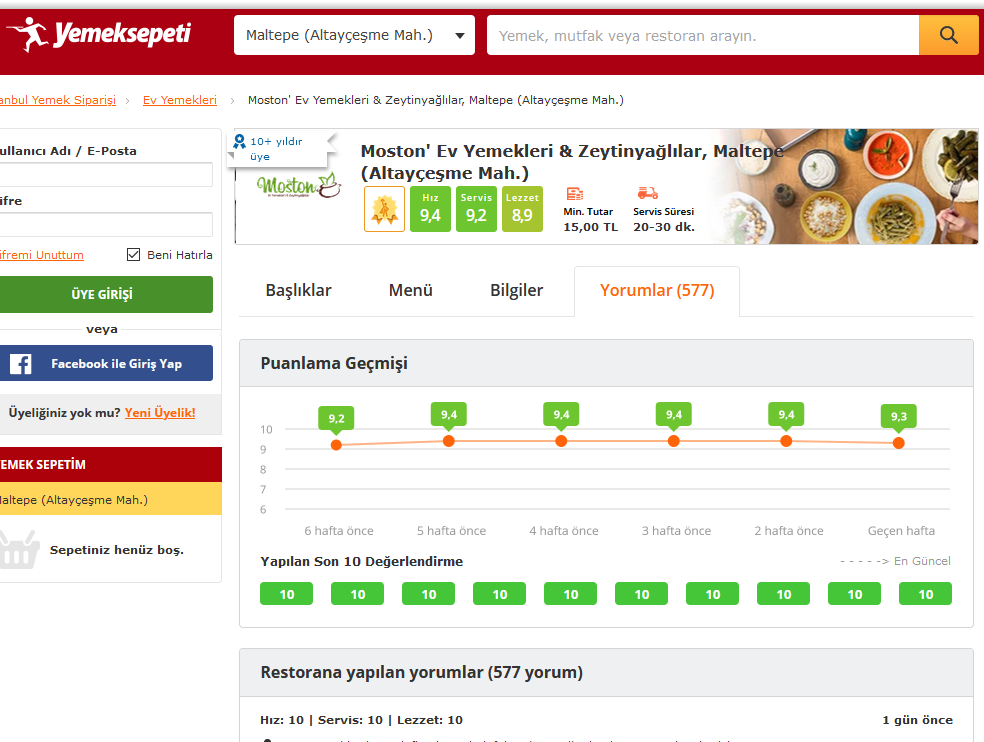984x742 pixels.
Task: Click the Moston restaurant logo
Action: click(x=299, y=185)
